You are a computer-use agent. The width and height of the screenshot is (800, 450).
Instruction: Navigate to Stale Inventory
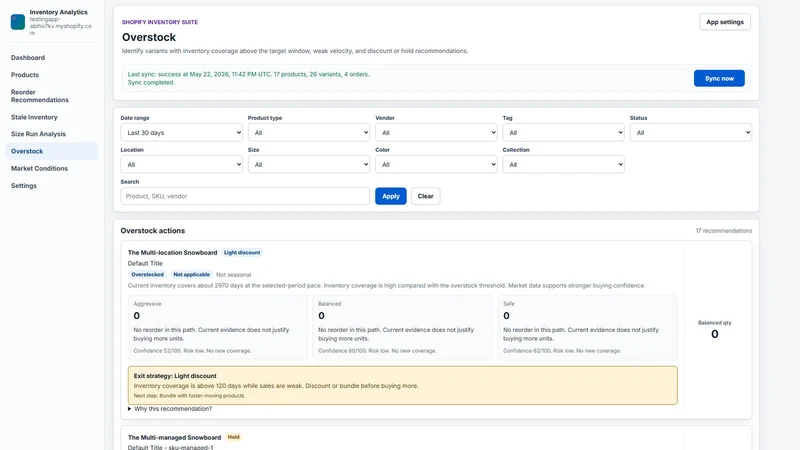click(34, 117)
